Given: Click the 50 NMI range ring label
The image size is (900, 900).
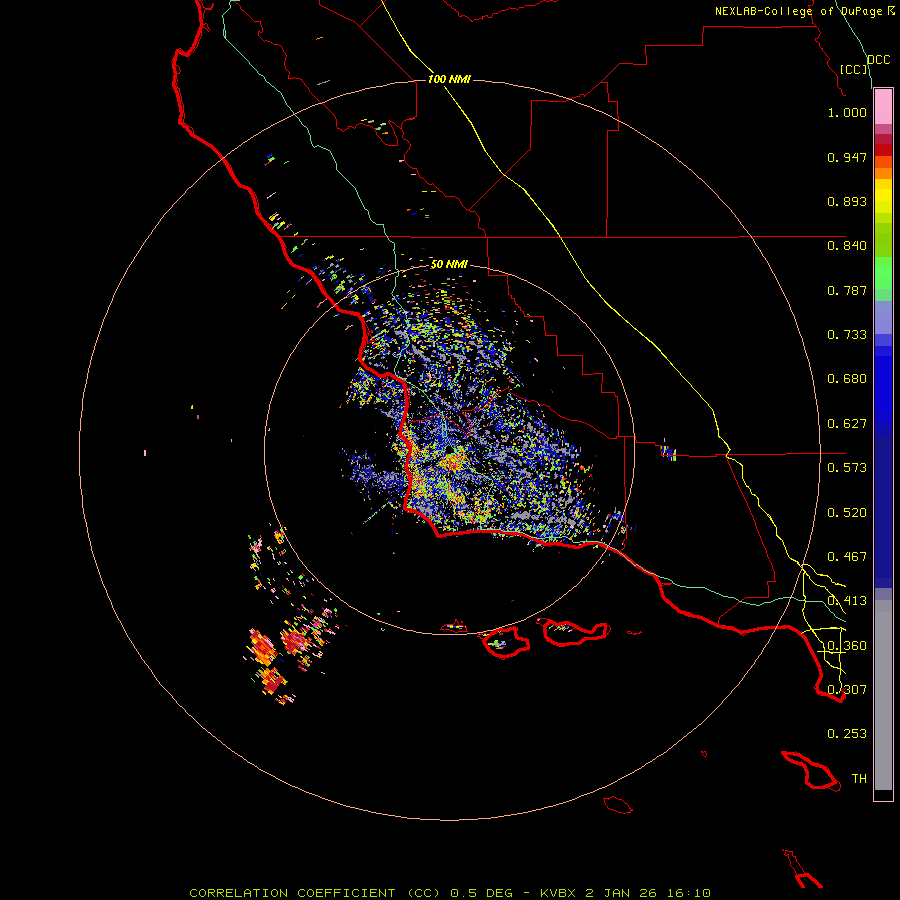Looking at the screenshot, I should (449, 265).
